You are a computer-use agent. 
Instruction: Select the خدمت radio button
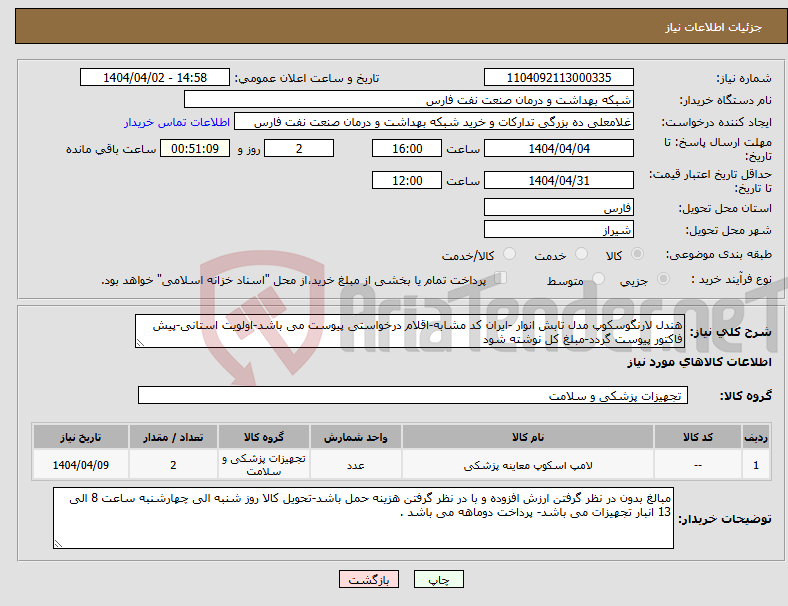pos(581,254)
